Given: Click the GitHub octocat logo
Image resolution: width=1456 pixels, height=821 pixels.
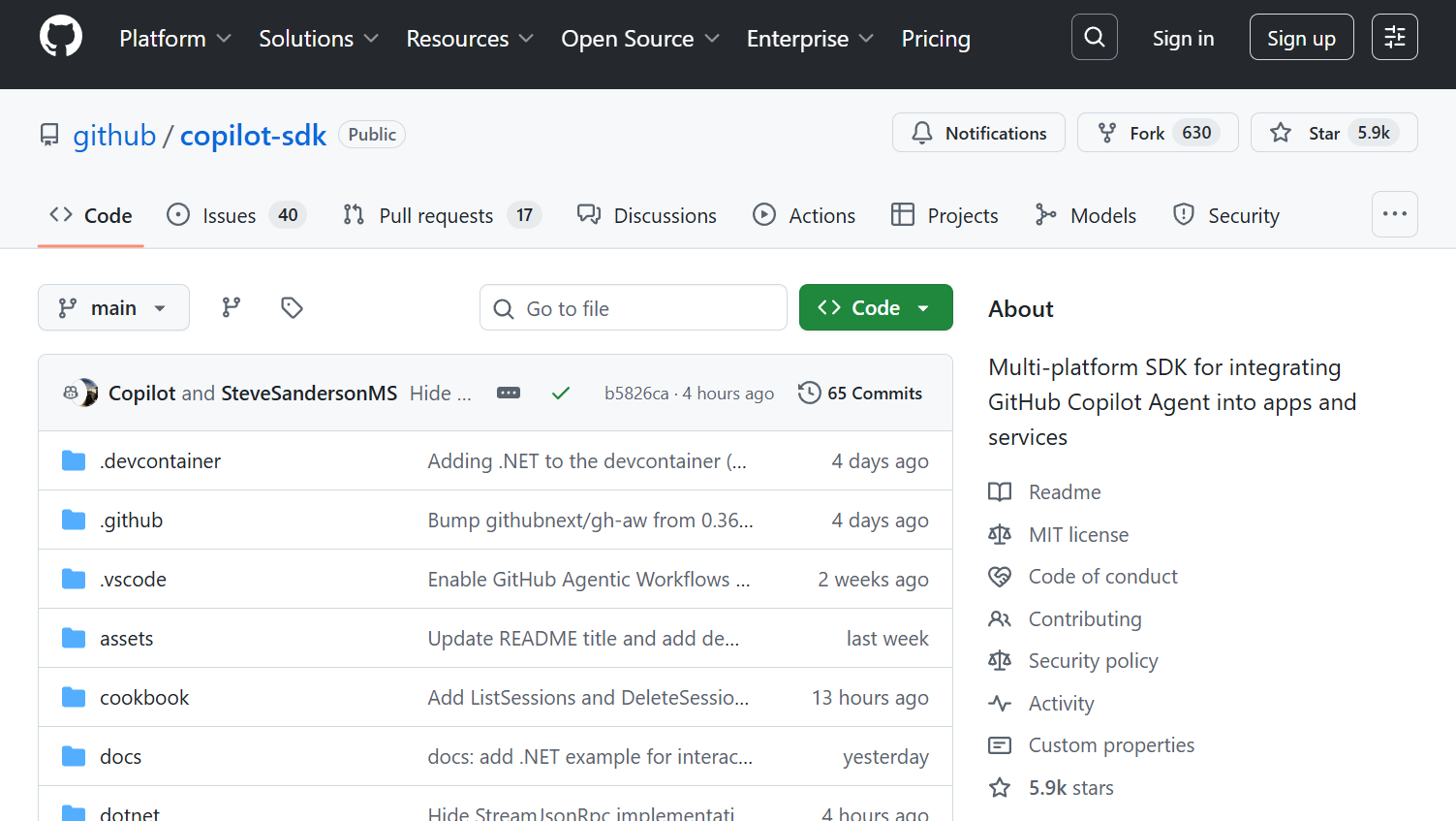Looking at the screenshot, I should [60, 37].
